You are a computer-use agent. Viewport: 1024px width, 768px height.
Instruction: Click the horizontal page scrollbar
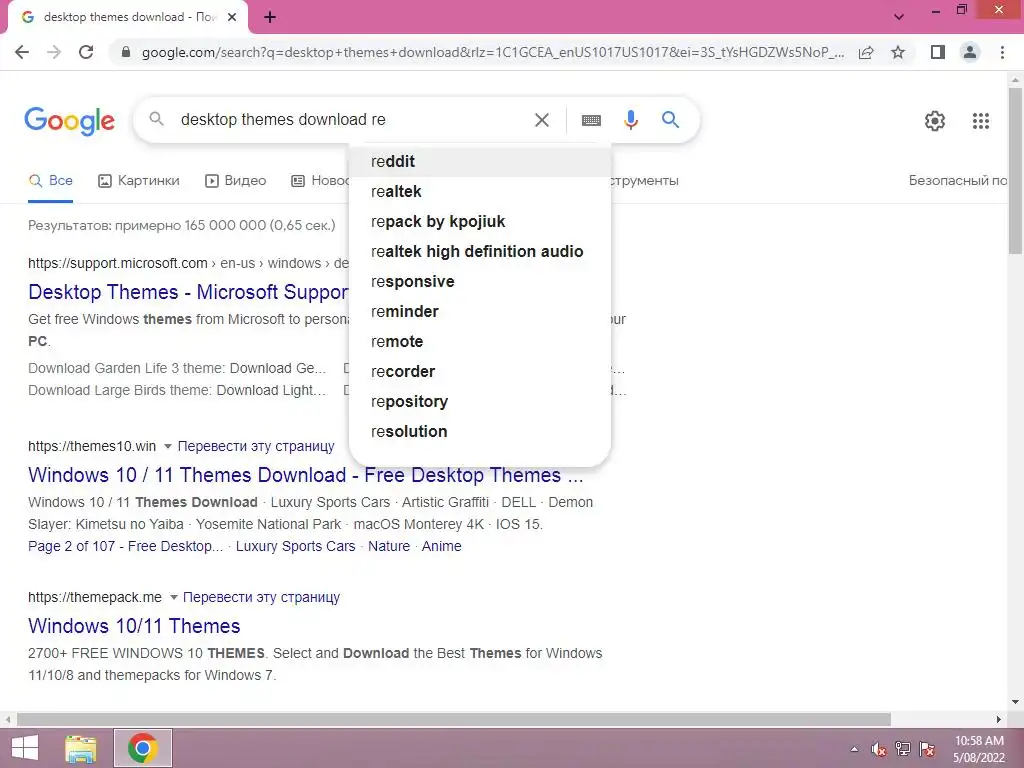[x=454, y=719]
